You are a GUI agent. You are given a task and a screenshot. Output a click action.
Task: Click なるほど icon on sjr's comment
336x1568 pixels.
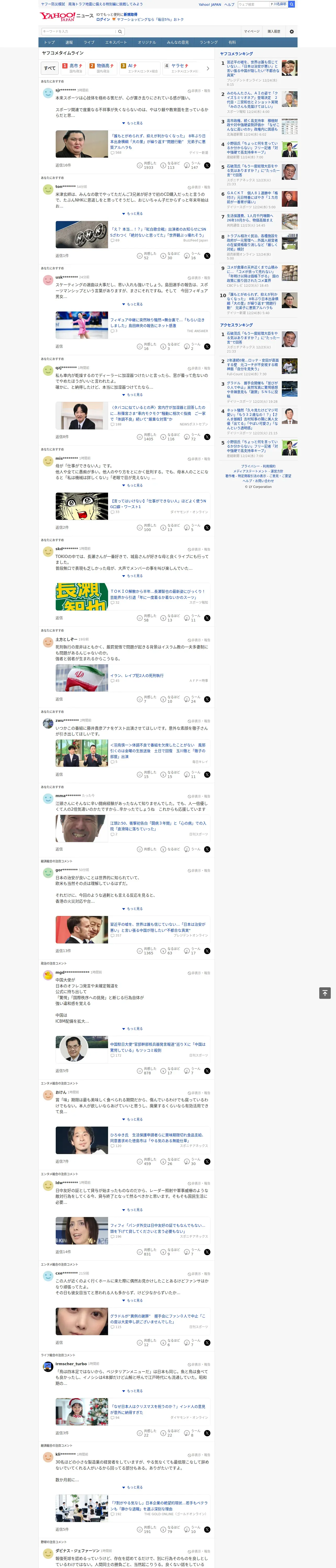164,166
